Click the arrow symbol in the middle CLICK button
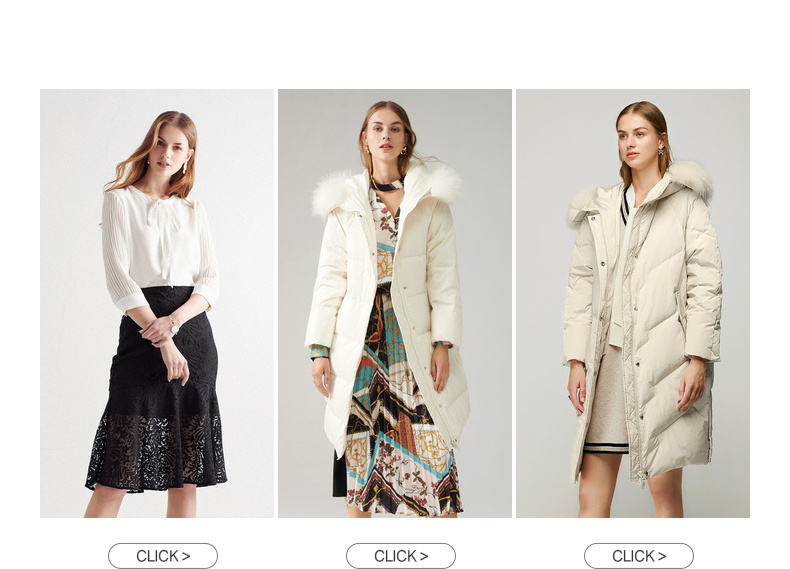The image size is (790, 569). click(423, 556)
